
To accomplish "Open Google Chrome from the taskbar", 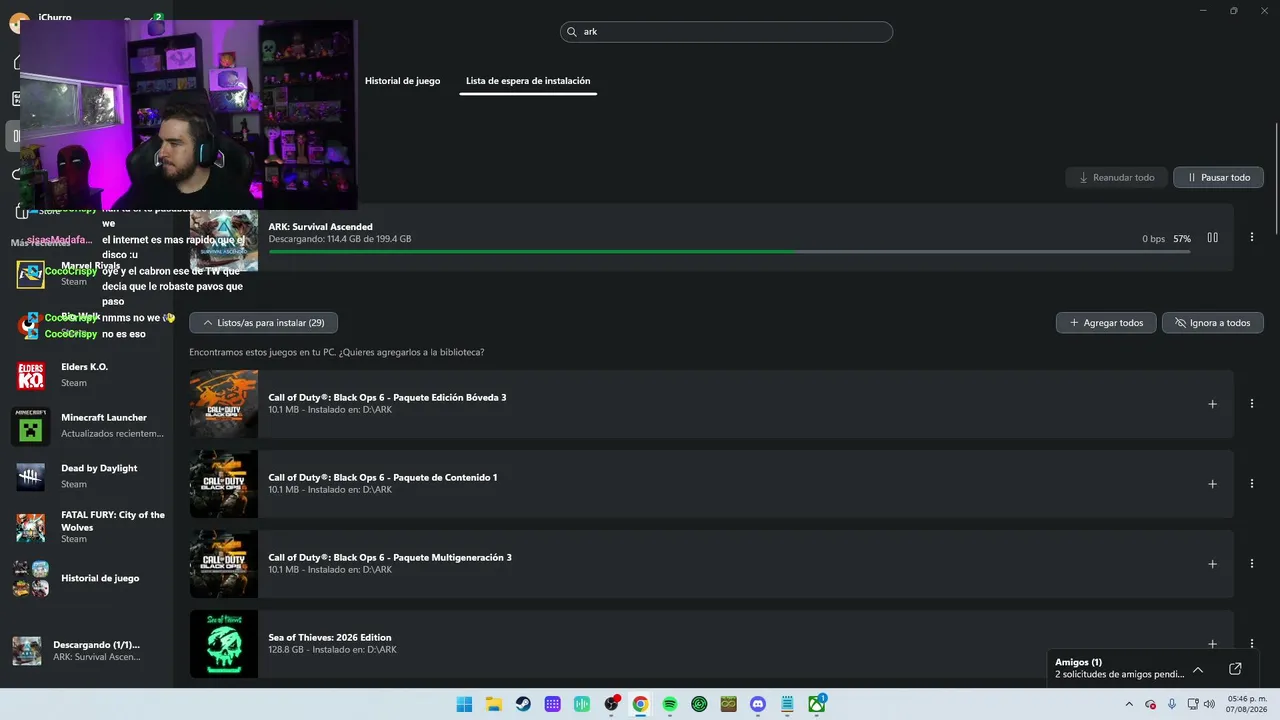I will tap(640, 704).
